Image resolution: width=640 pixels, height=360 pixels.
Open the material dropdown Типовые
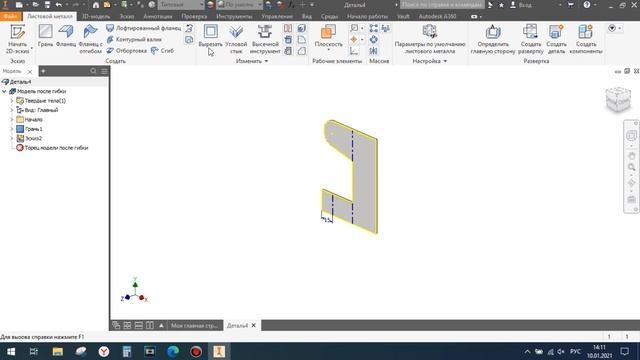point(181,5)
